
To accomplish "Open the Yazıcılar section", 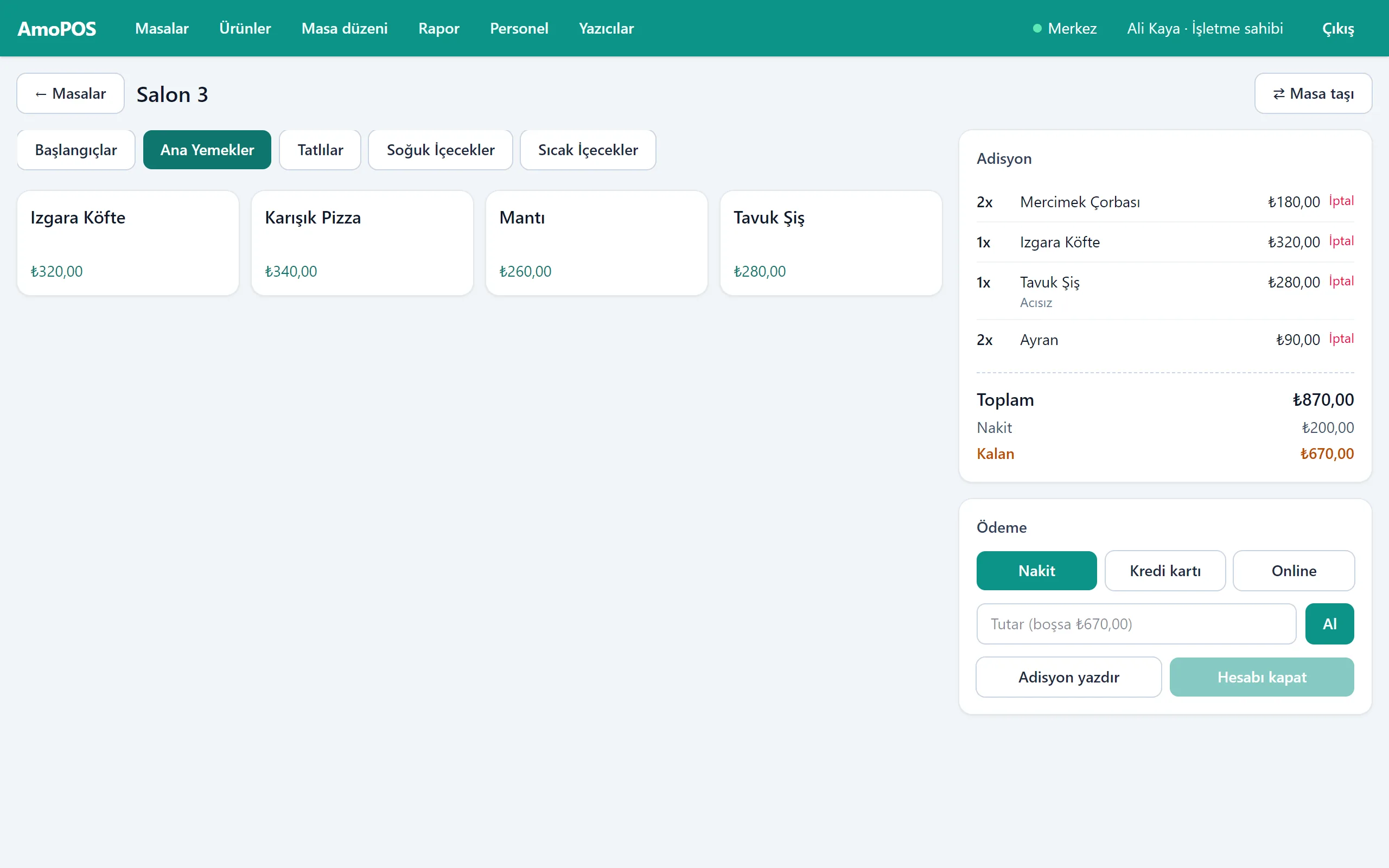I will (x=606, y=28).
